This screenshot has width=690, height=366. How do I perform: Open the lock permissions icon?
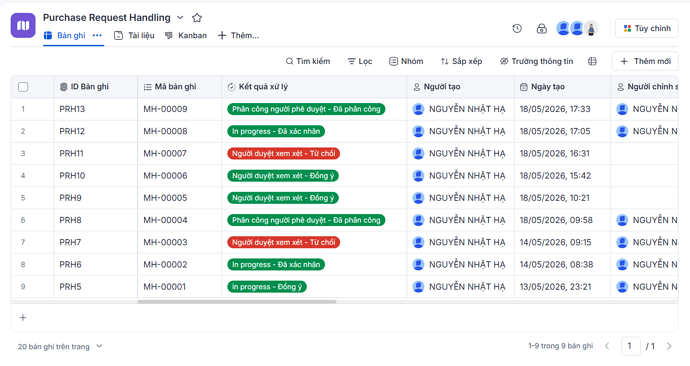(542, 29)
